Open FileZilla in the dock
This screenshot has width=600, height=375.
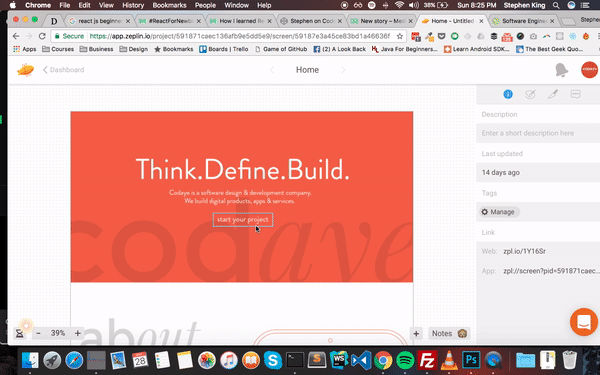click(x=427, y=360)
